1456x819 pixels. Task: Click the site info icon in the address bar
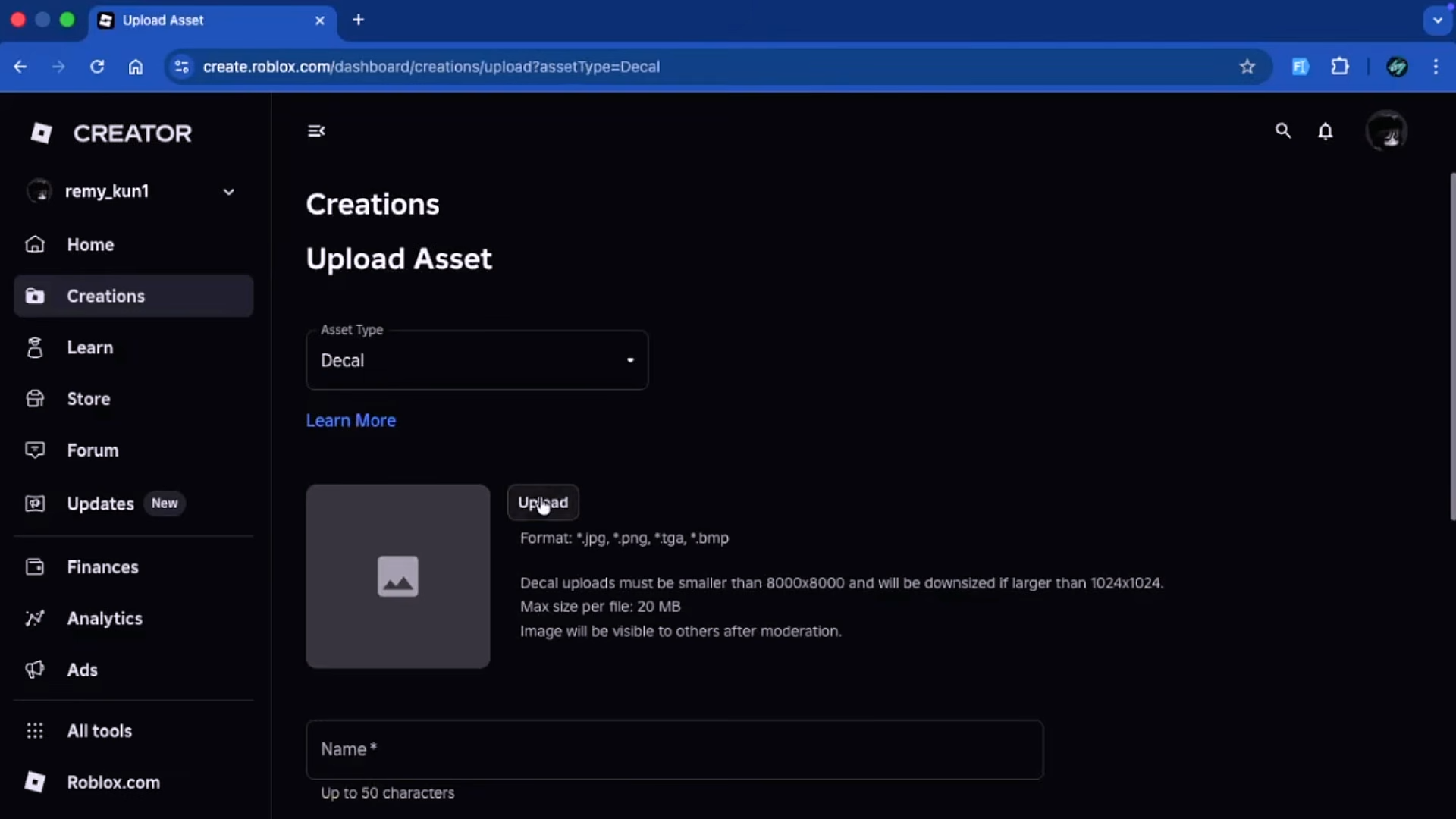(x=181, y=67)
